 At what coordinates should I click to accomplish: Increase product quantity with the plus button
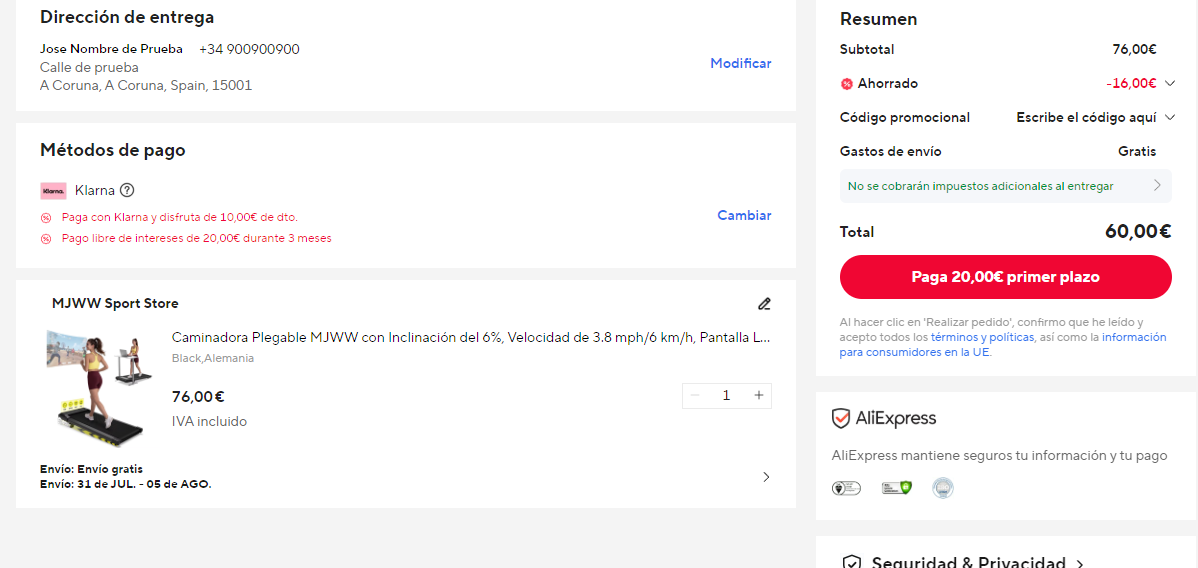tap(759, 395)
